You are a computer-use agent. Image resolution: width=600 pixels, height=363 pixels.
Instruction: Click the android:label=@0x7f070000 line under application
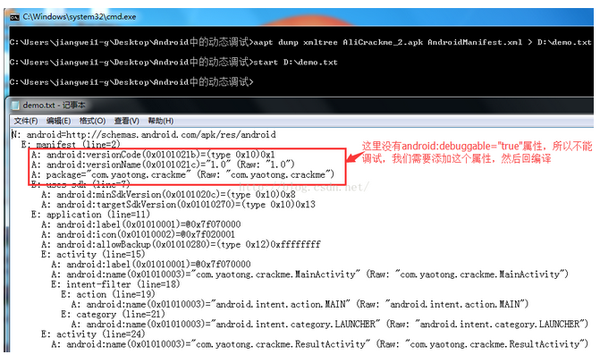click(x=141, y=224)
